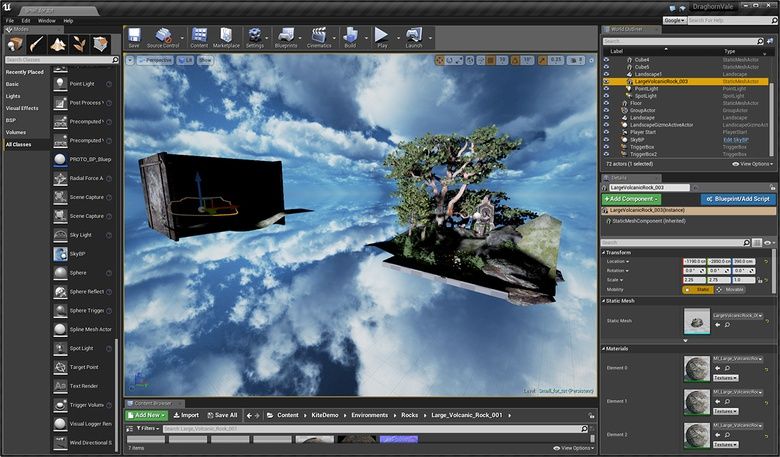Click the Build toolbar icon

[x=350, y=35]
